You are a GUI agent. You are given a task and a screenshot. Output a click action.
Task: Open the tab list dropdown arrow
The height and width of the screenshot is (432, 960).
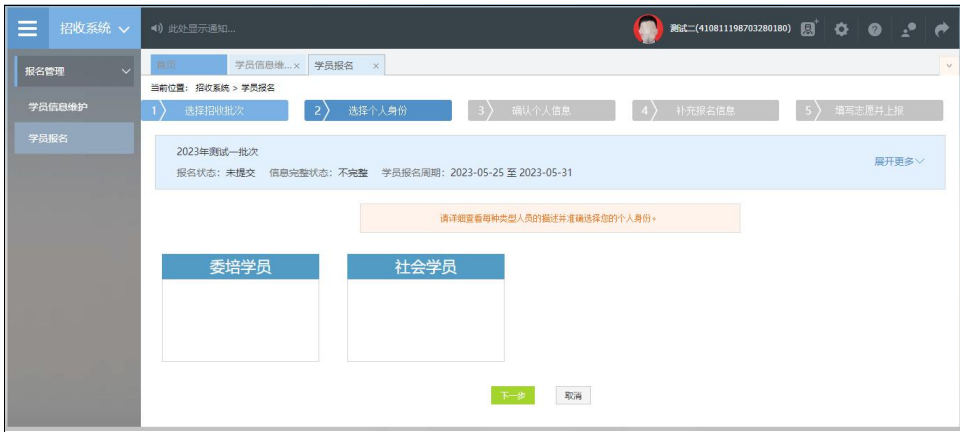[x=950, y=65]
